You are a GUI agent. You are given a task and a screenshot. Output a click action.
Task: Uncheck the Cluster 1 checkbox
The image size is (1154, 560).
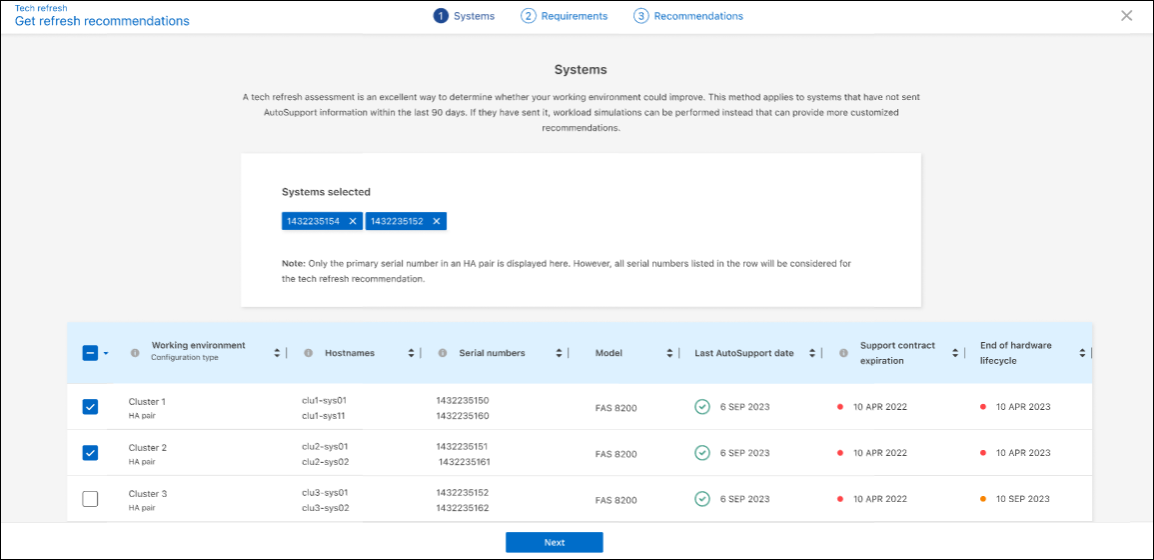(x=90, y=407)
